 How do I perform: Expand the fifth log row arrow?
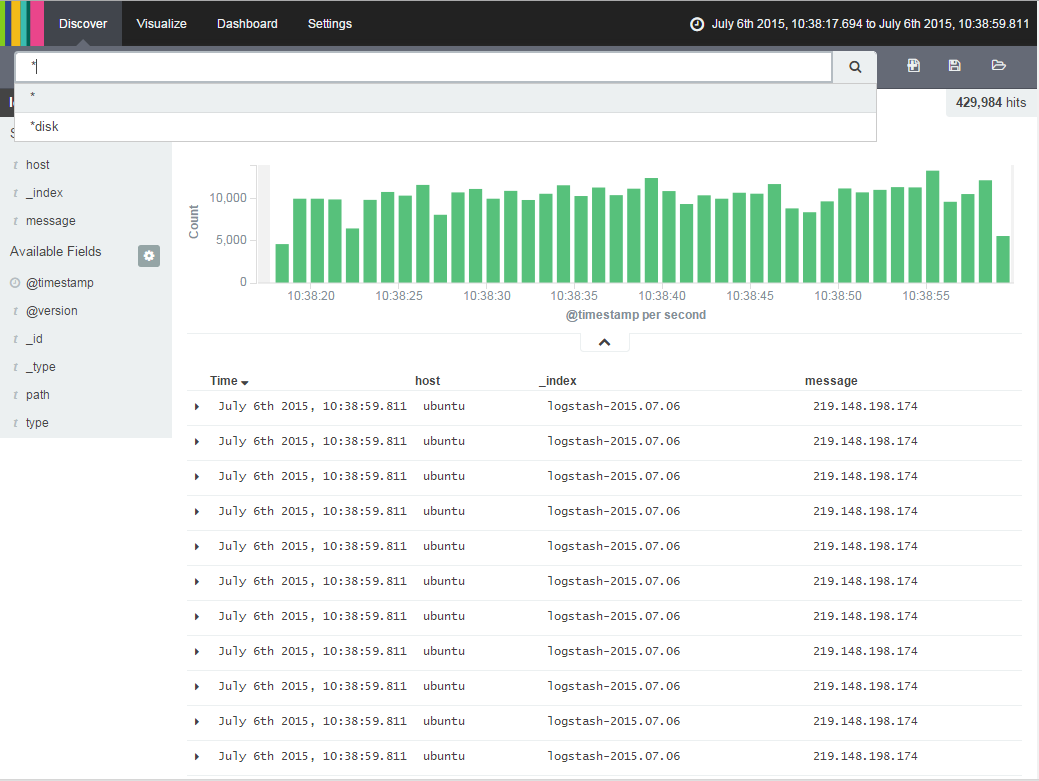pos(197,547)
